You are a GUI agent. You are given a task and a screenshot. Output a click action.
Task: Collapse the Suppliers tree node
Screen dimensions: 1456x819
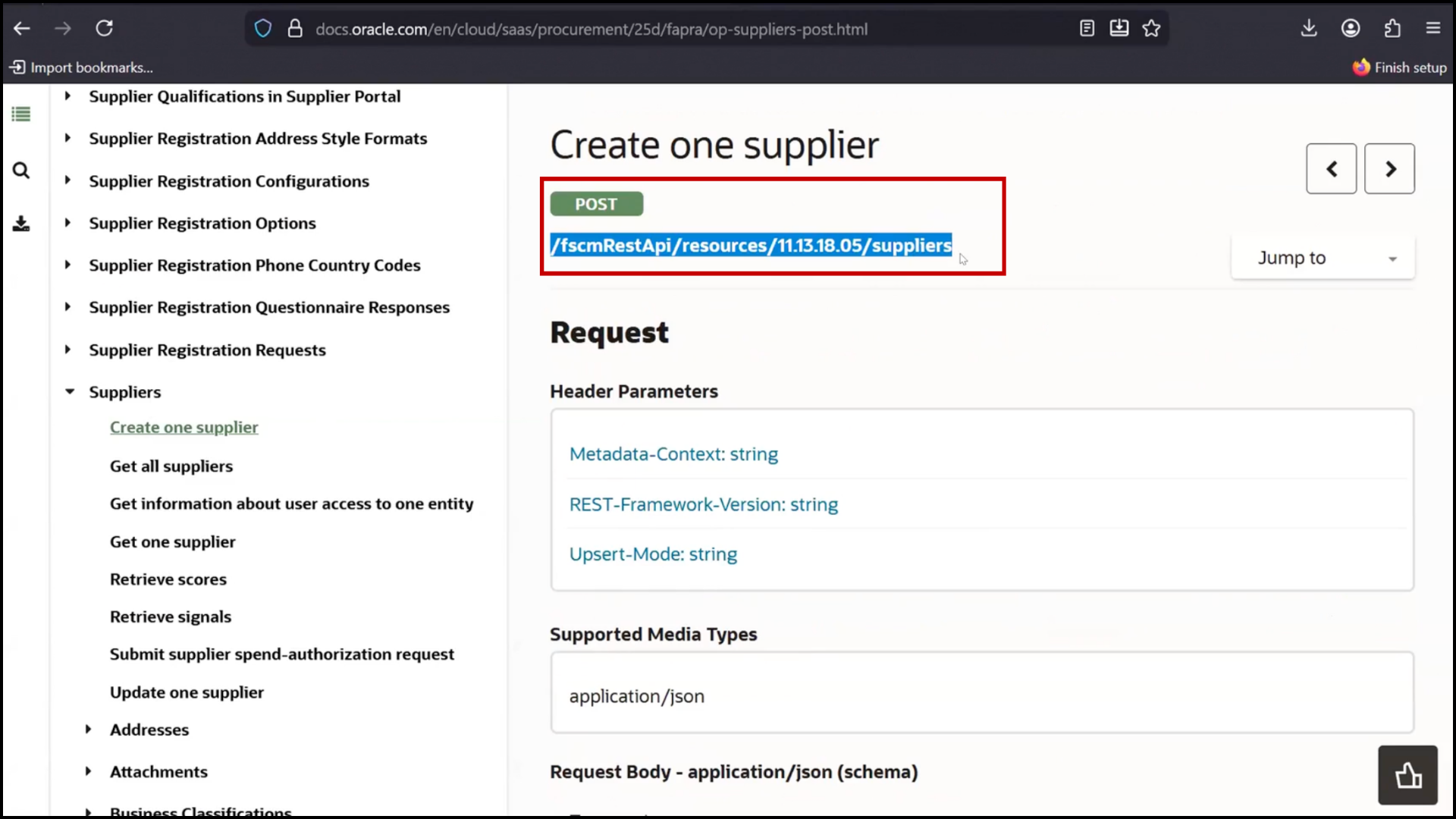[70, 392]
